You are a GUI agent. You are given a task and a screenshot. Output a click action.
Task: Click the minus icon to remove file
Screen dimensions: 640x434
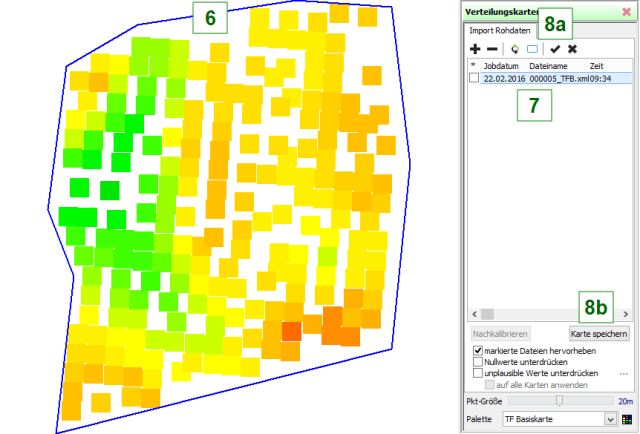tap(492, 48)
